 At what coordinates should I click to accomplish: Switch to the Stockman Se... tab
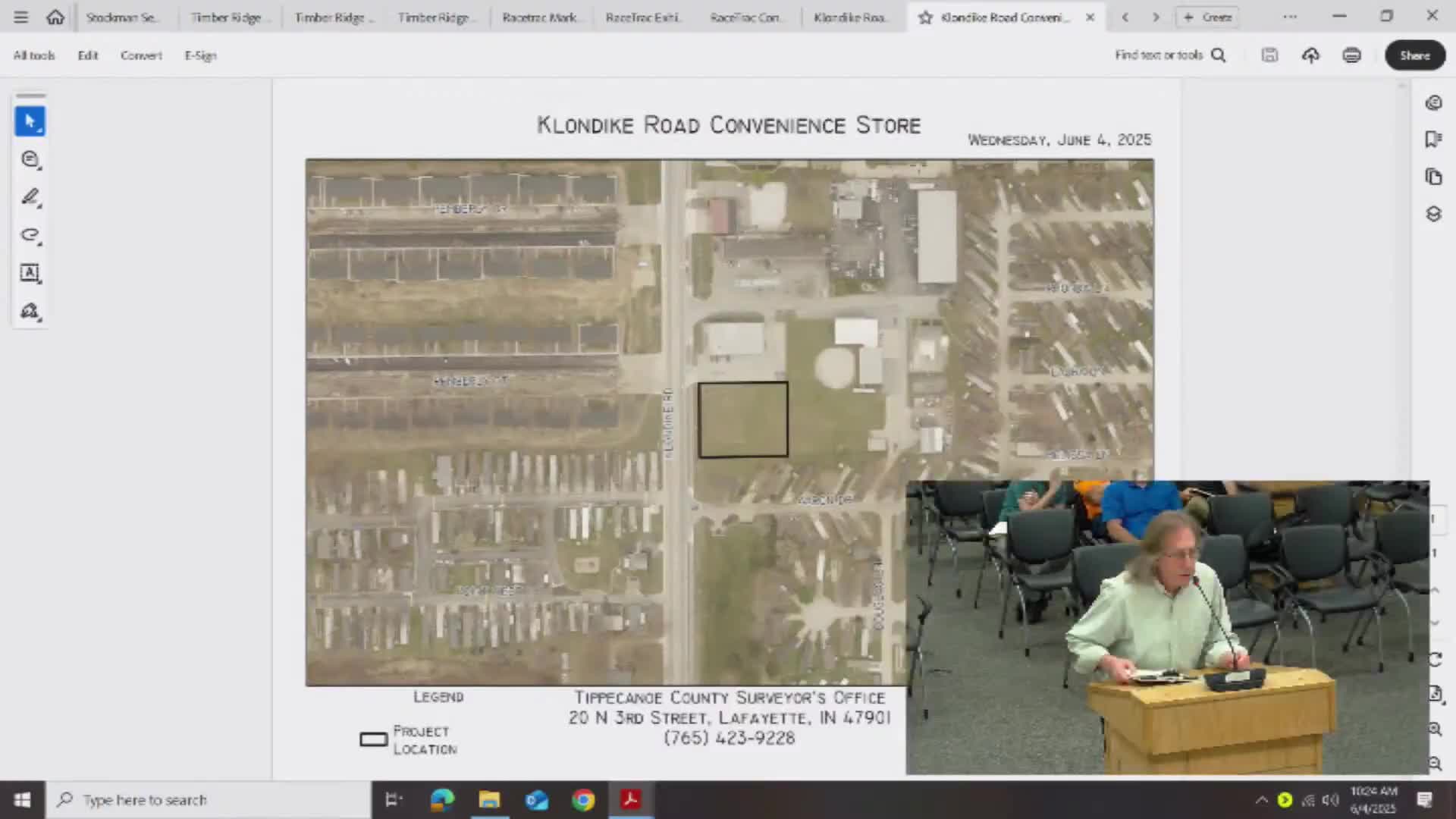121,17
